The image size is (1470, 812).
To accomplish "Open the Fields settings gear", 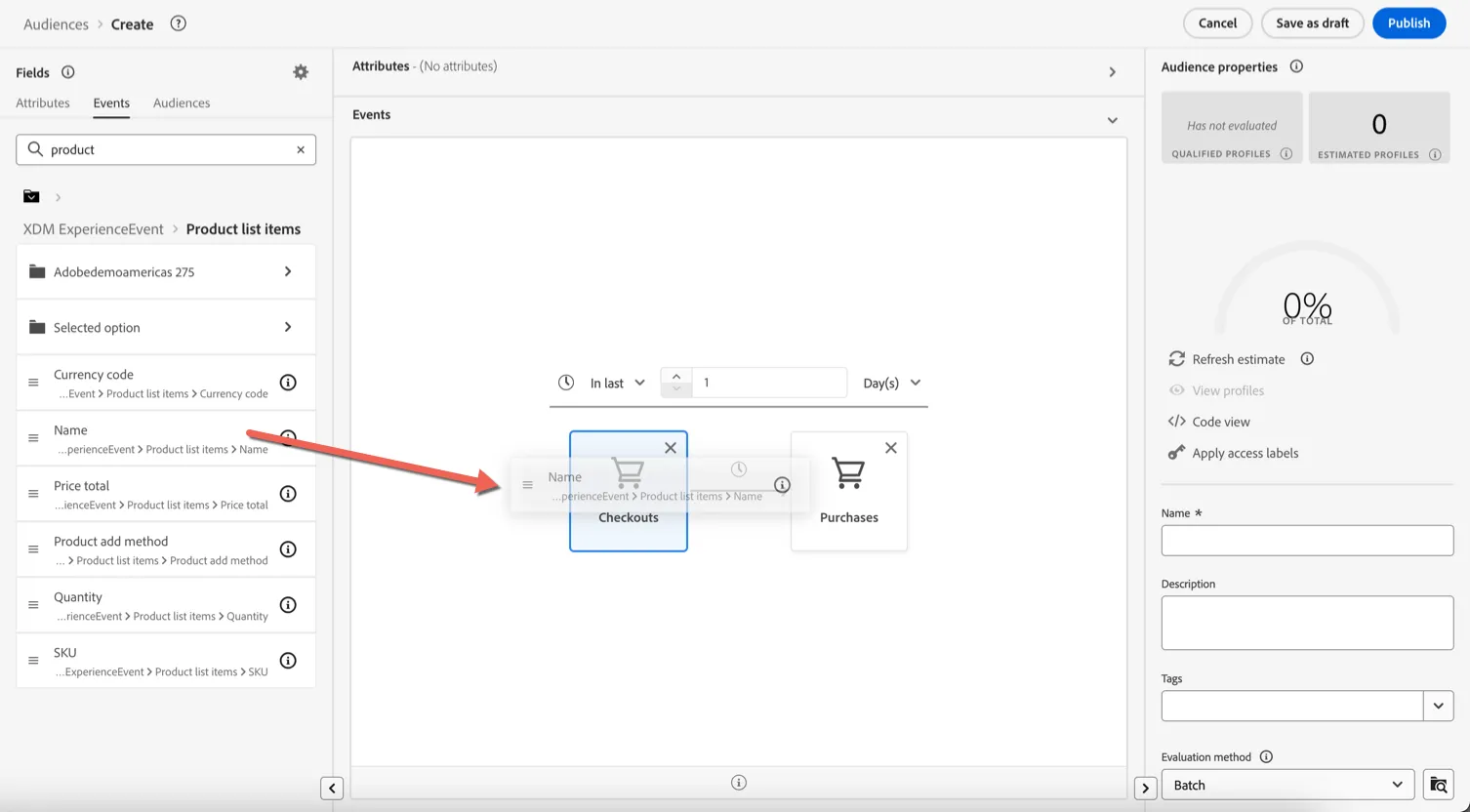I will click(301, 72).
